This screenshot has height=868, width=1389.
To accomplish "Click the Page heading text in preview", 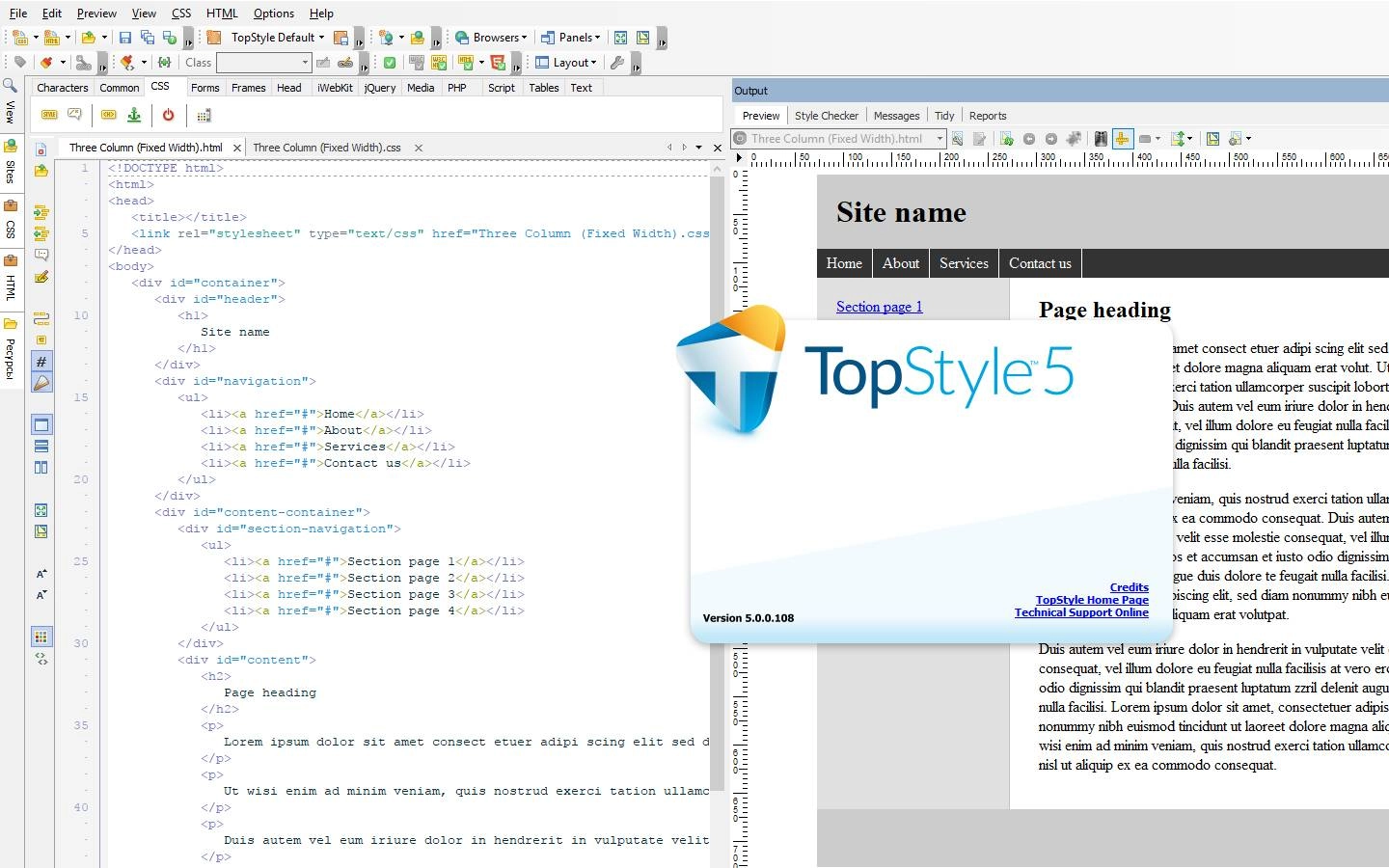I will (1104, 310).
